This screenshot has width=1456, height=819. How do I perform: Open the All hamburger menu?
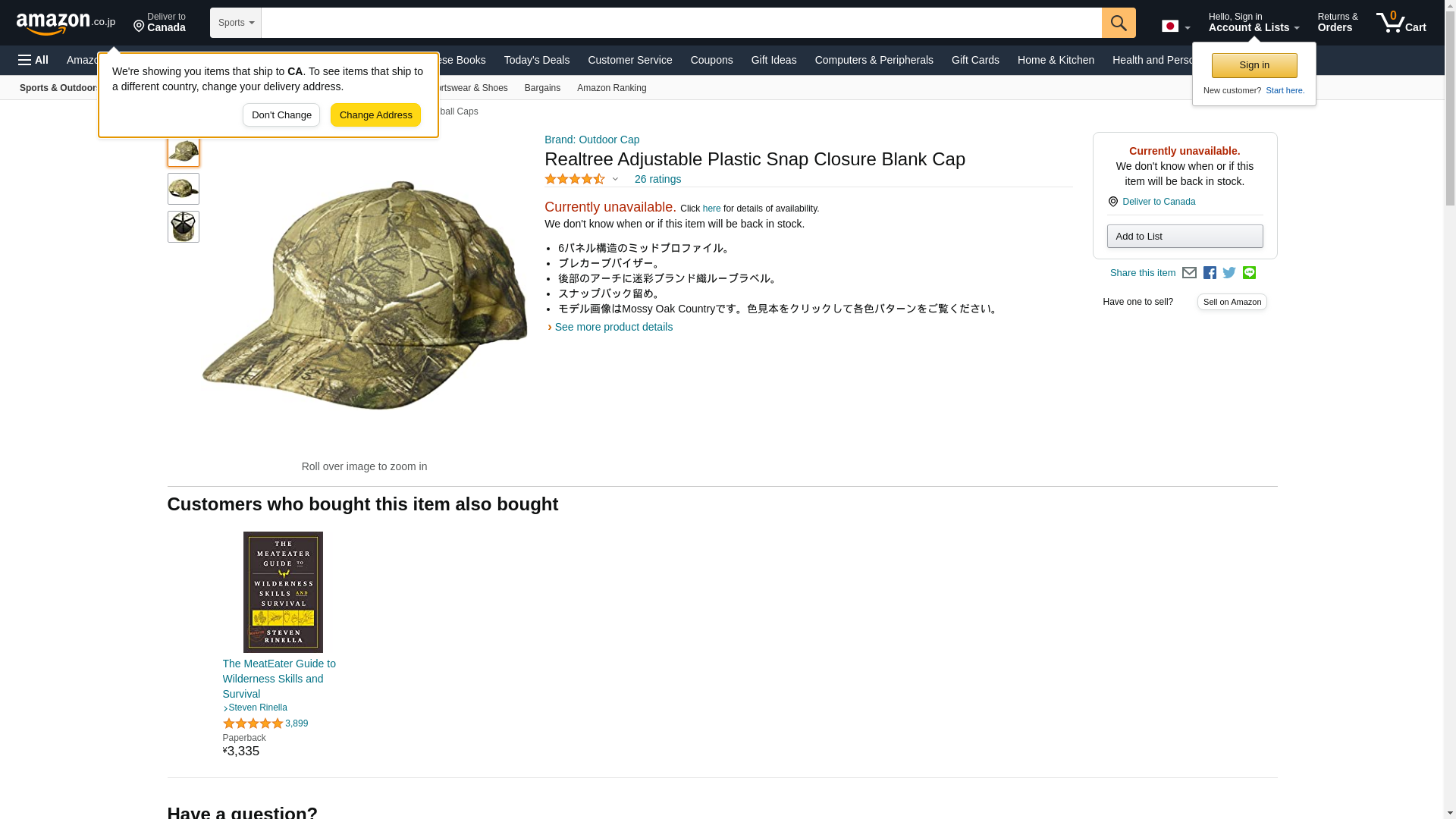(x=33, y=60)
